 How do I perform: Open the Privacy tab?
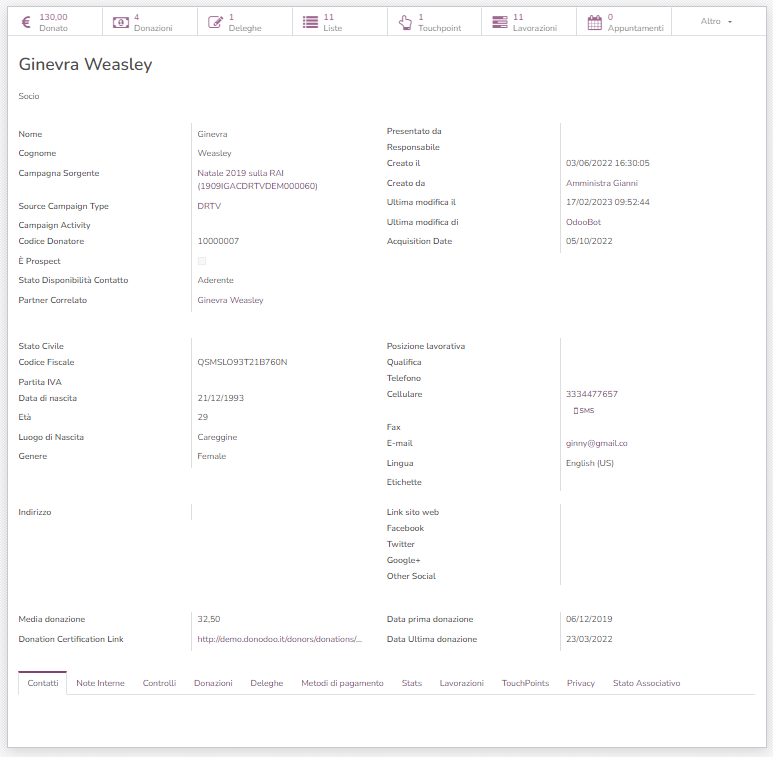tap(580, 683)
